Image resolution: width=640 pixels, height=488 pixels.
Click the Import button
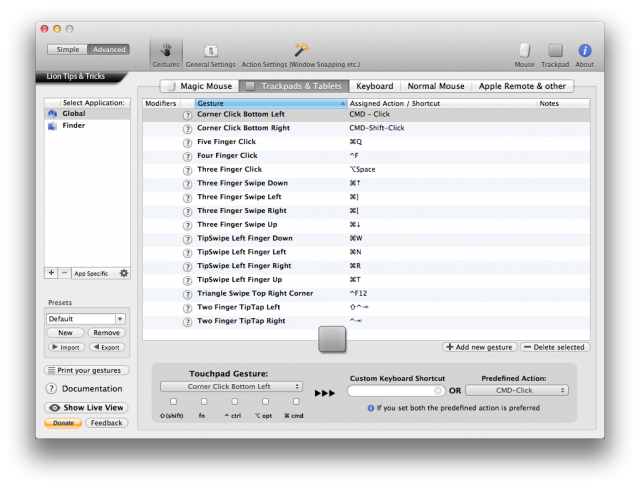[66, 347]
